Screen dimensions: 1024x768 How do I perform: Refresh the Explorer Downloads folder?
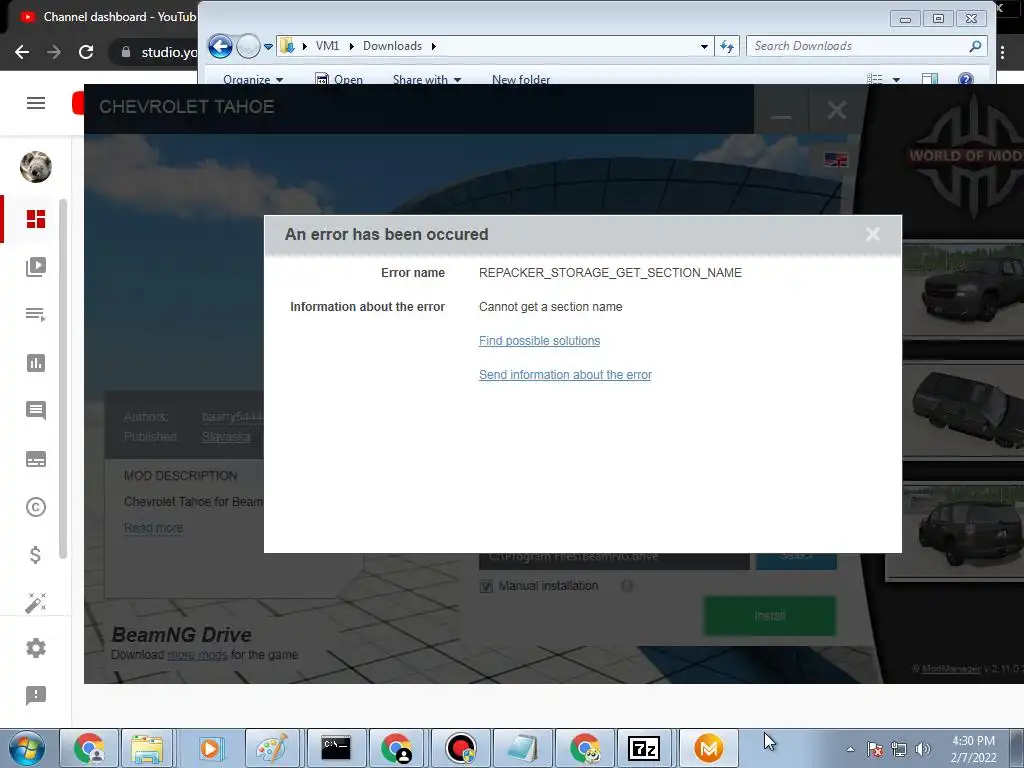[727, 46]
